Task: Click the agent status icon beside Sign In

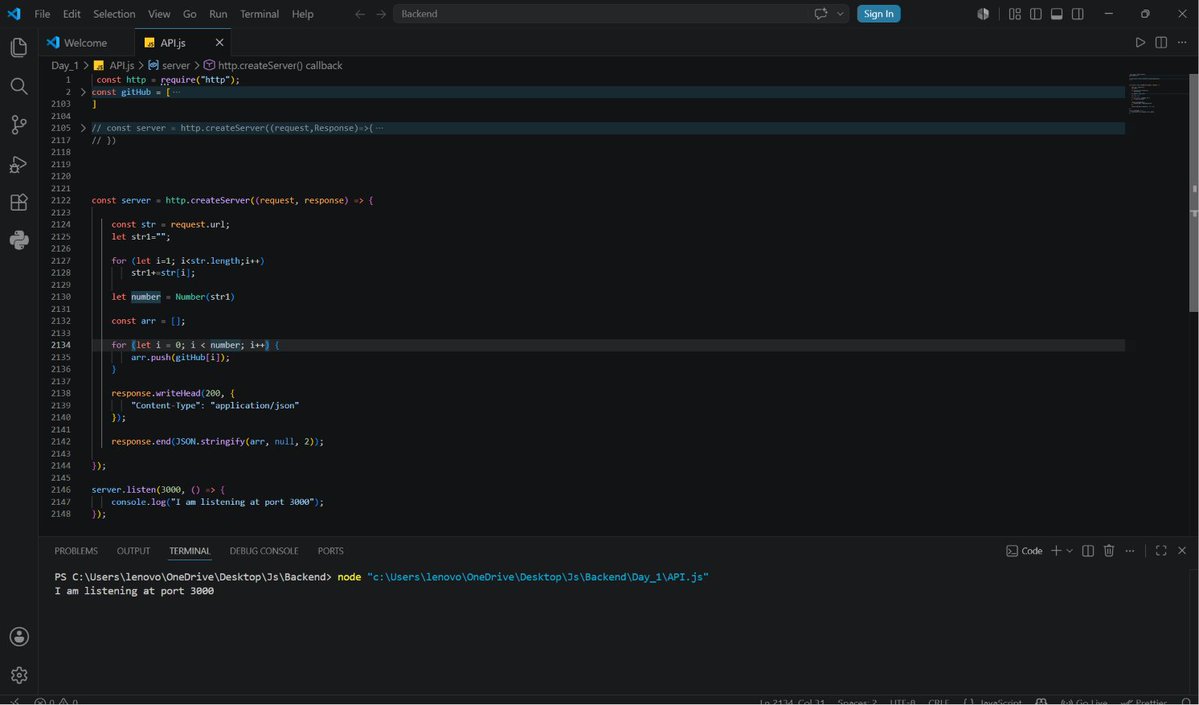Action: (983, 14)
